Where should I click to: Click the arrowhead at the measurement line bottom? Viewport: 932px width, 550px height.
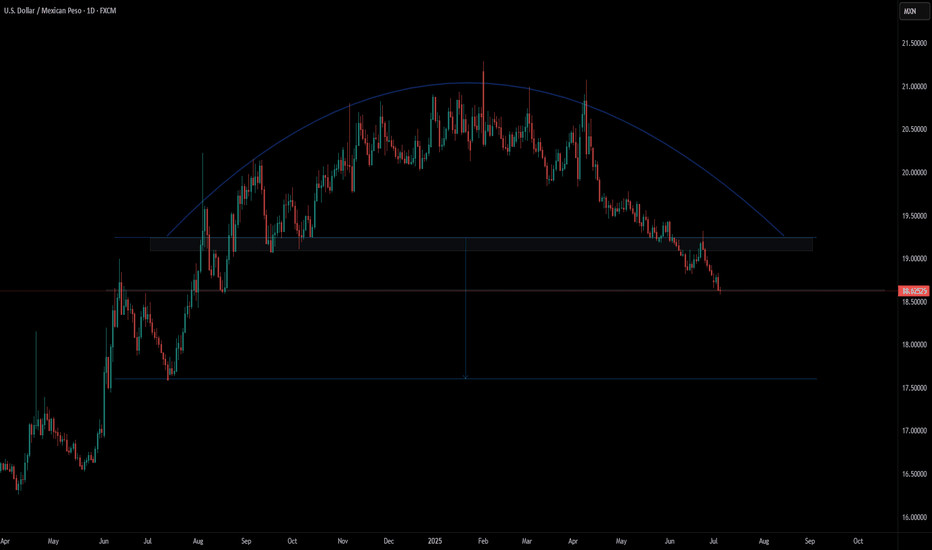pyautogui.click(x=465, y=377)
